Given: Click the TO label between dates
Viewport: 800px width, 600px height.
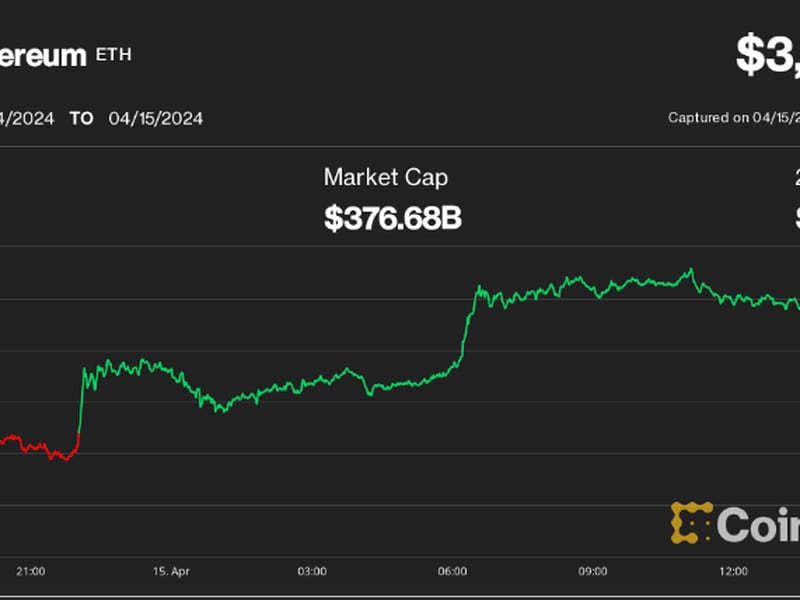Looking at the screenshot, I should tap(82, 118).
